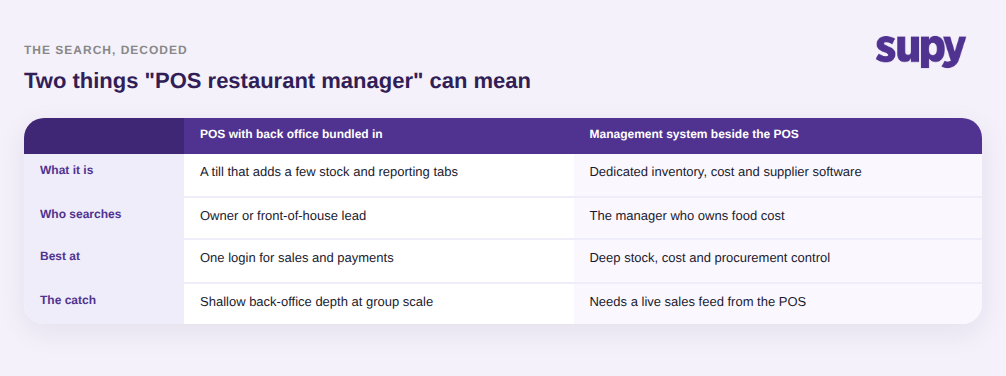Click the supy logo
Screen dimensions: 1006x376
click(x=921, y=51)
